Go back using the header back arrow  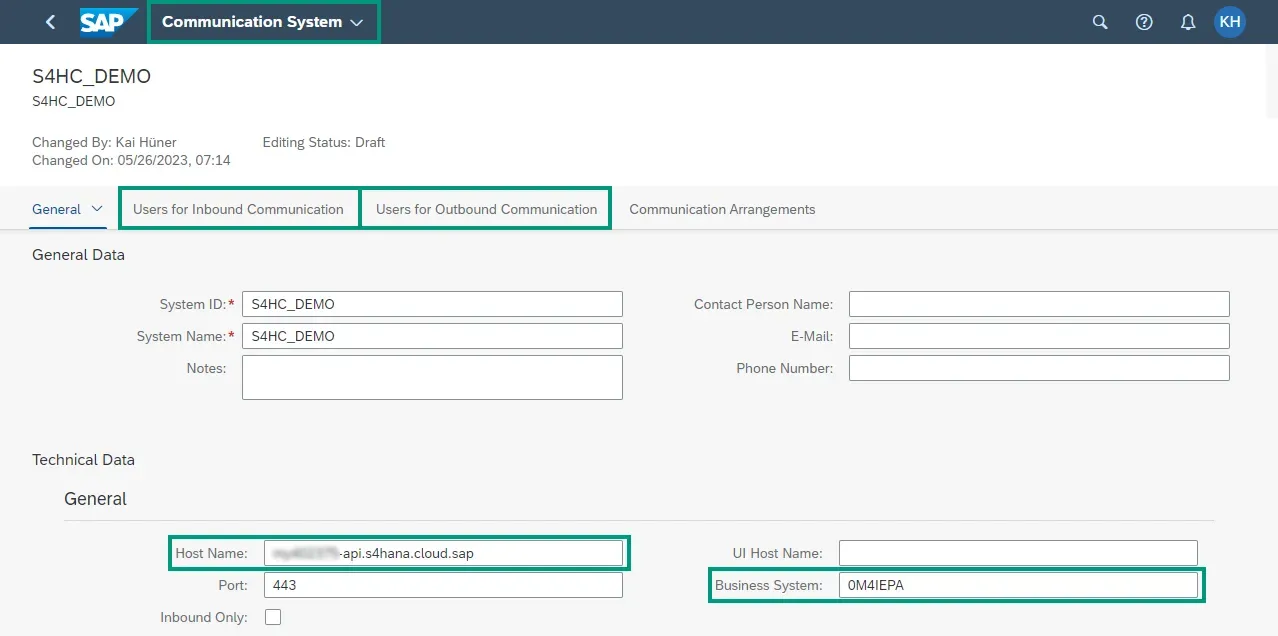[x=51, y=22]
